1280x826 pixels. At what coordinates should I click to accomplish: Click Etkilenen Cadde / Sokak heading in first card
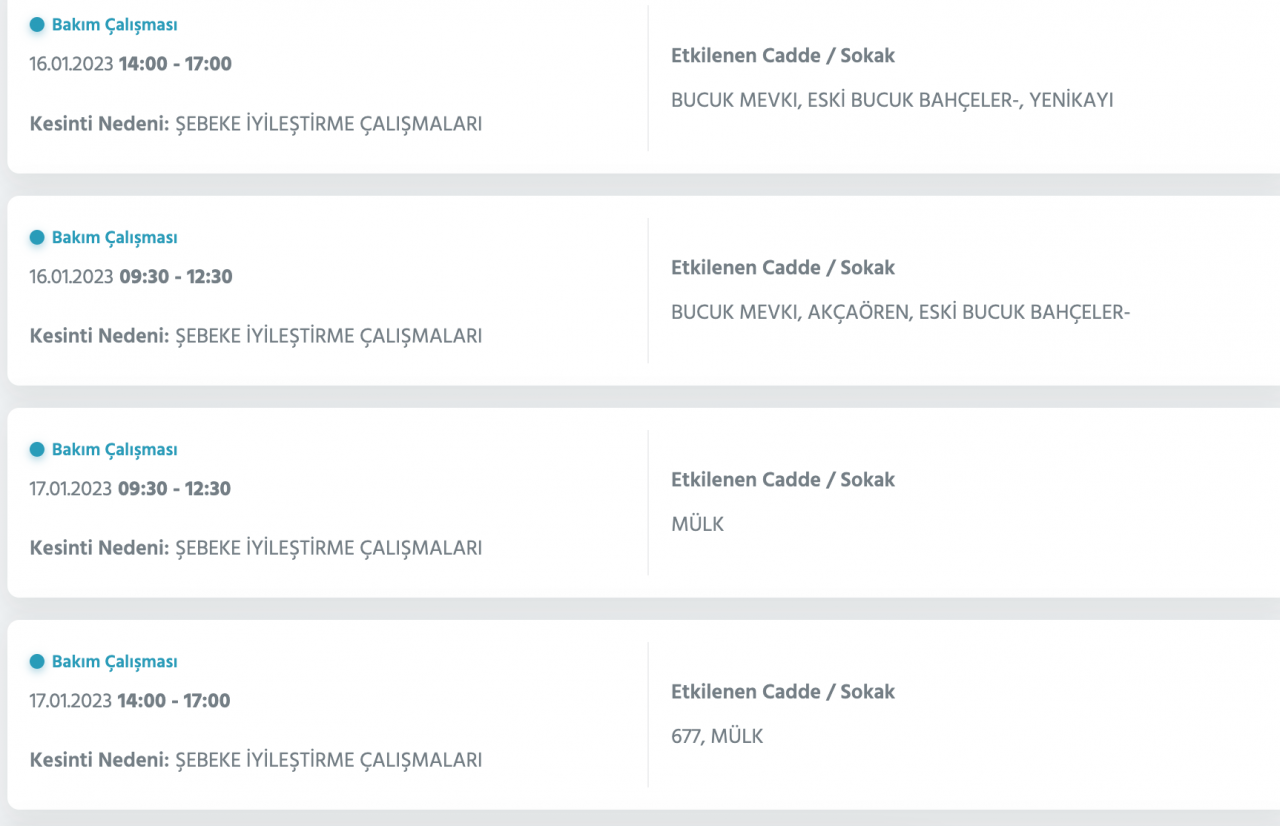[x=782, y=56]
